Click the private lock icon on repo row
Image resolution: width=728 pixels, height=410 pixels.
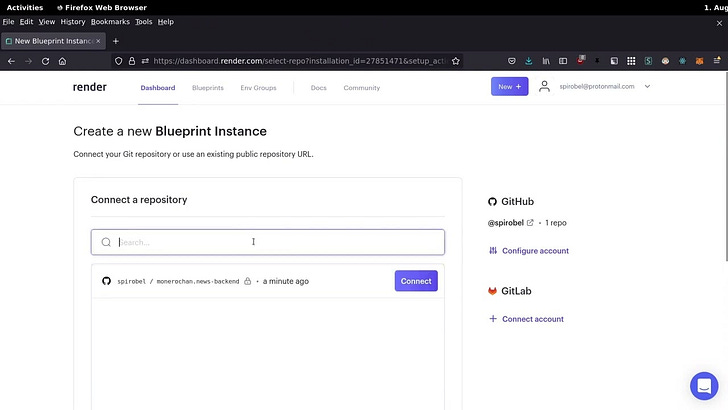click(247, 281)
